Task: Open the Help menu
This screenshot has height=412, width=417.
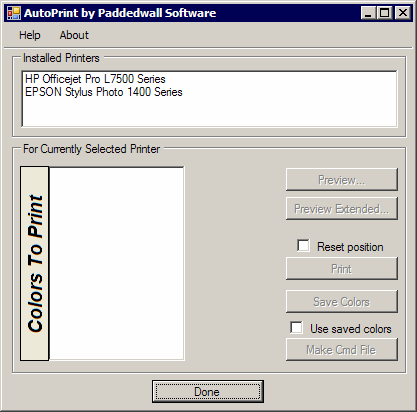Action: pyautogui.click(x=30, y=35)
